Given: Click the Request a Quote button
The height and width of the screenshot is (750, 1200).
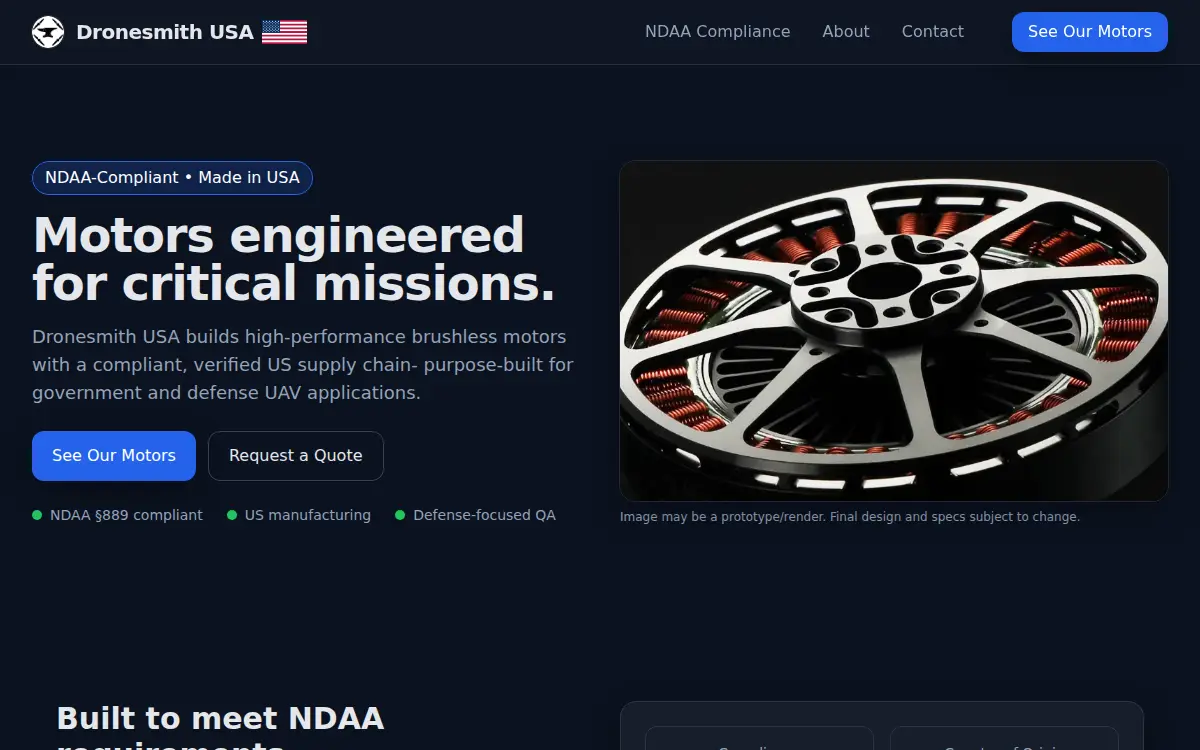Looking at the screenshot, I should tap(296, 456).
